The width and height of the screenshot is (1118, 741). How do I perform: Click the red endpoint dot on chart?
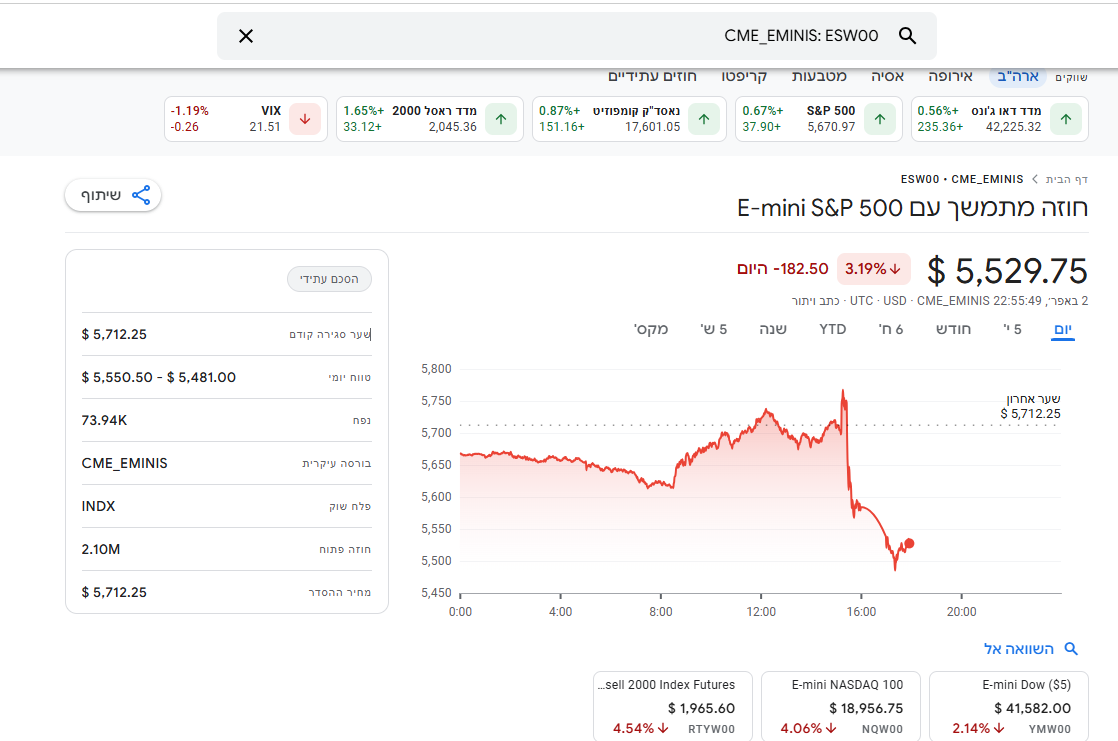point(909,544)
